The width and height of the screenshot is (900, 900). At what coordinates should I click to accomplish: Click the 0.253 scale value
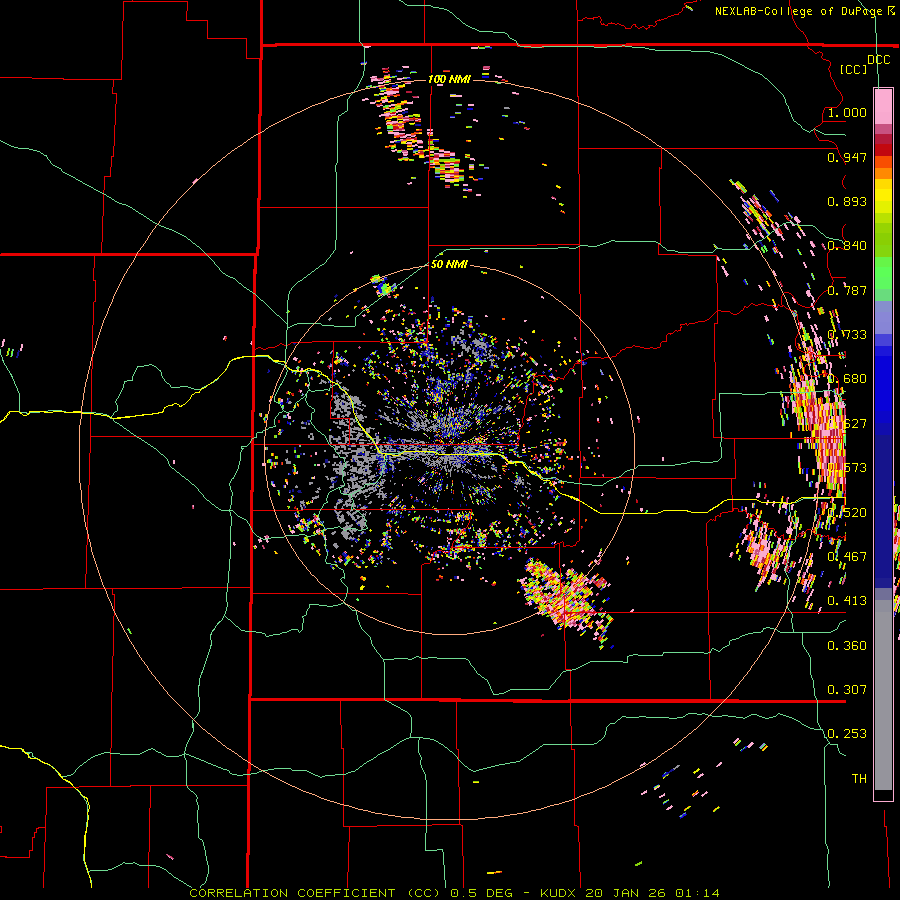pos(847,733)
